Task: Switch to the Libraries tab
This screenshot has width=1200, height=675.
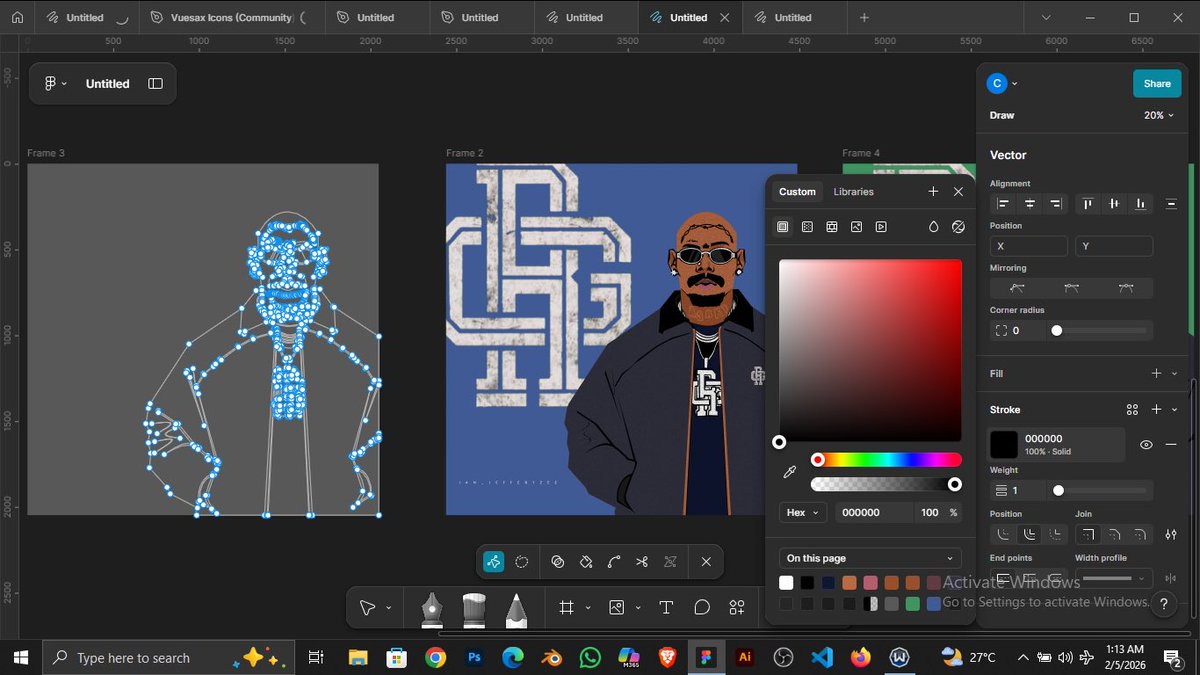Action: [853, 192]
